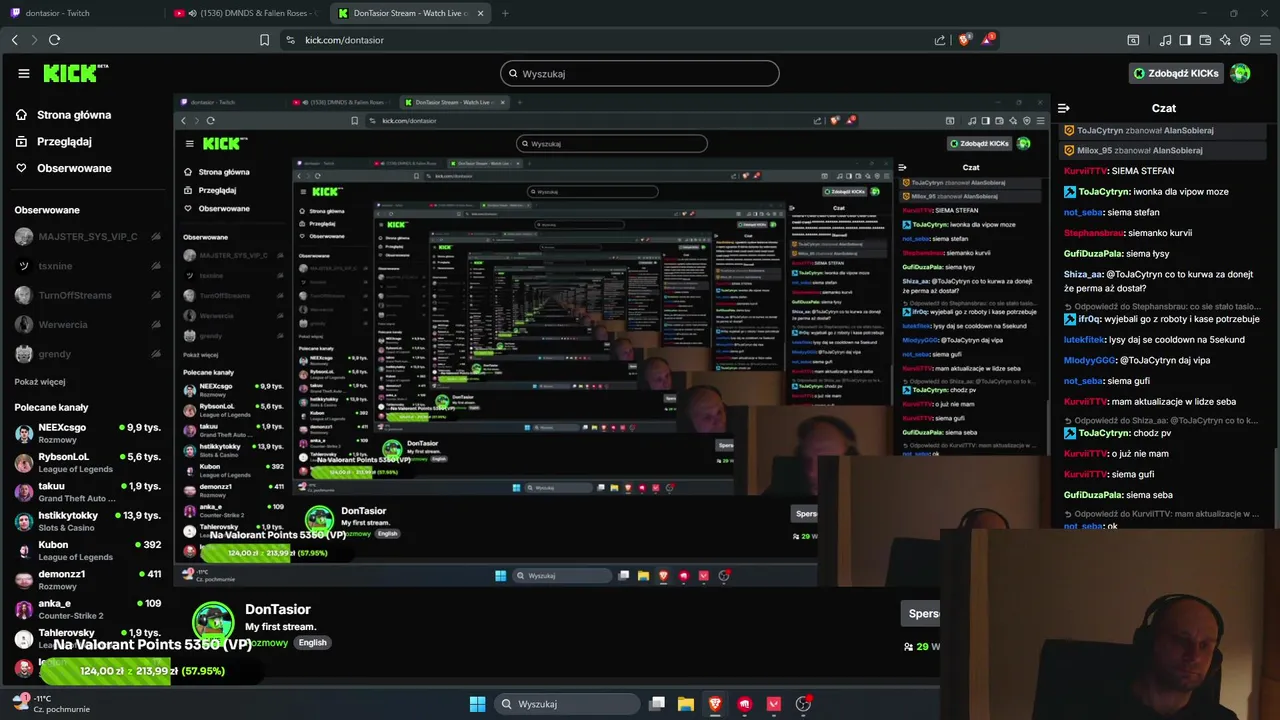The height and width of the screenshot is (720, 1280).
Task: Close the DonTasior Stream tab
Action: click(480, 13)
